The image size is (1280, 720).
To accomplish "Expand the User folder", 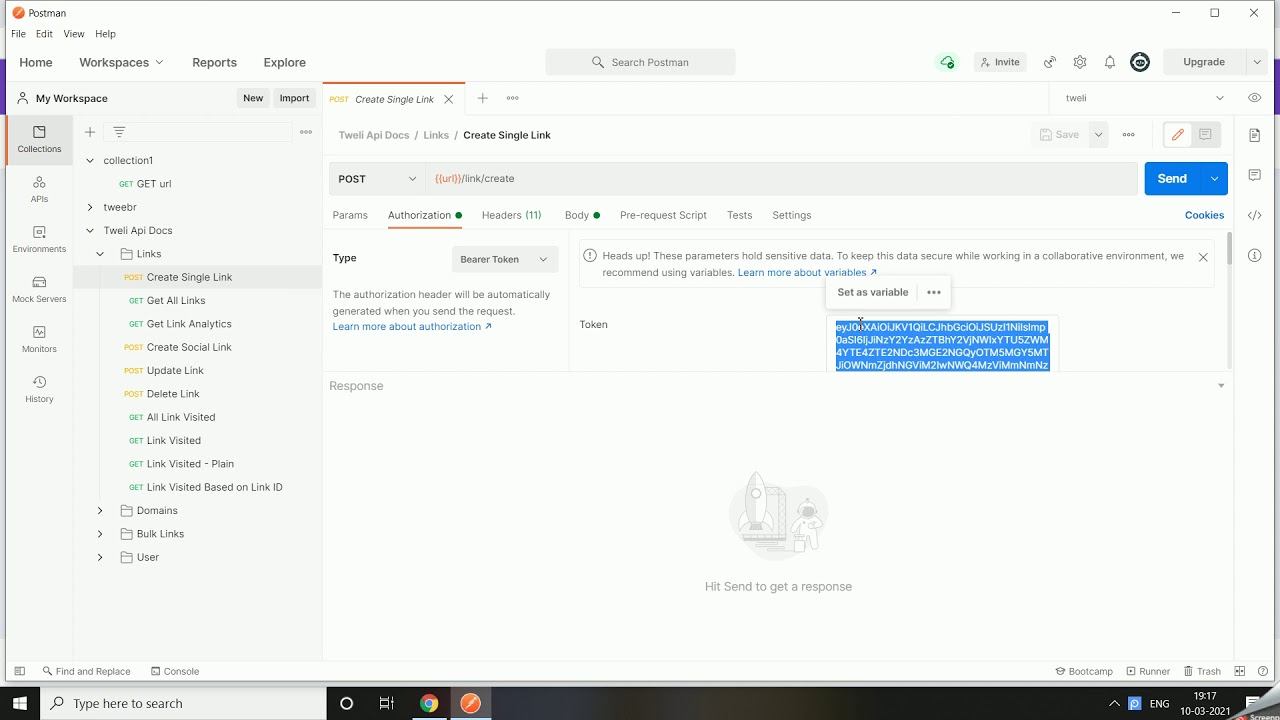I will click(100, 557).
